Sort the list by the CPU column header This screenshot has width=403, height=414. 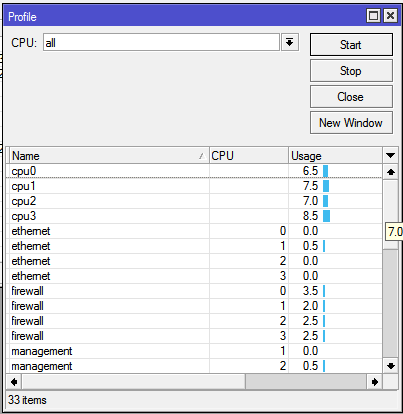coord(249,156)
